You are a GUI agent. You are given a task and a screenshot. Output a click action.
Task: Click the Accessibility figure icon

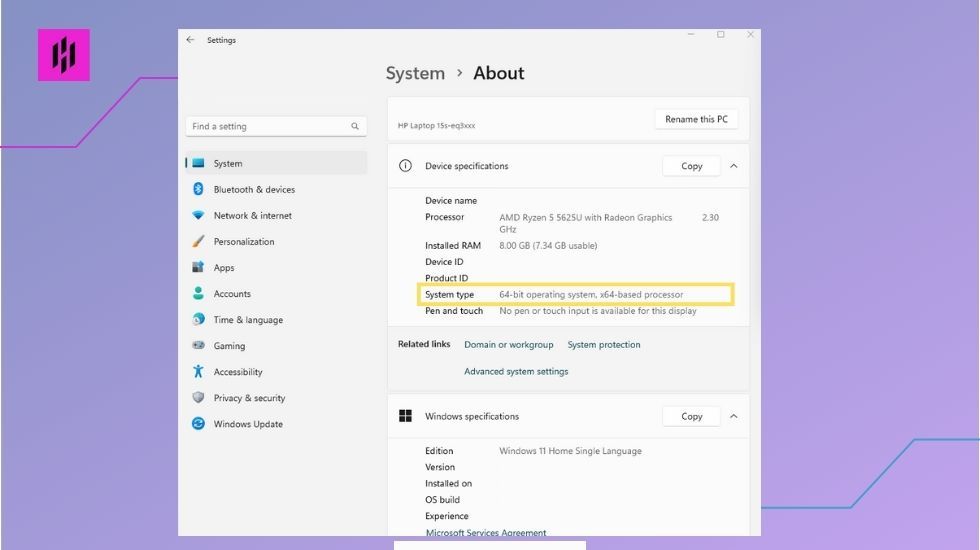pyautogui.click(x=198, y=371)
